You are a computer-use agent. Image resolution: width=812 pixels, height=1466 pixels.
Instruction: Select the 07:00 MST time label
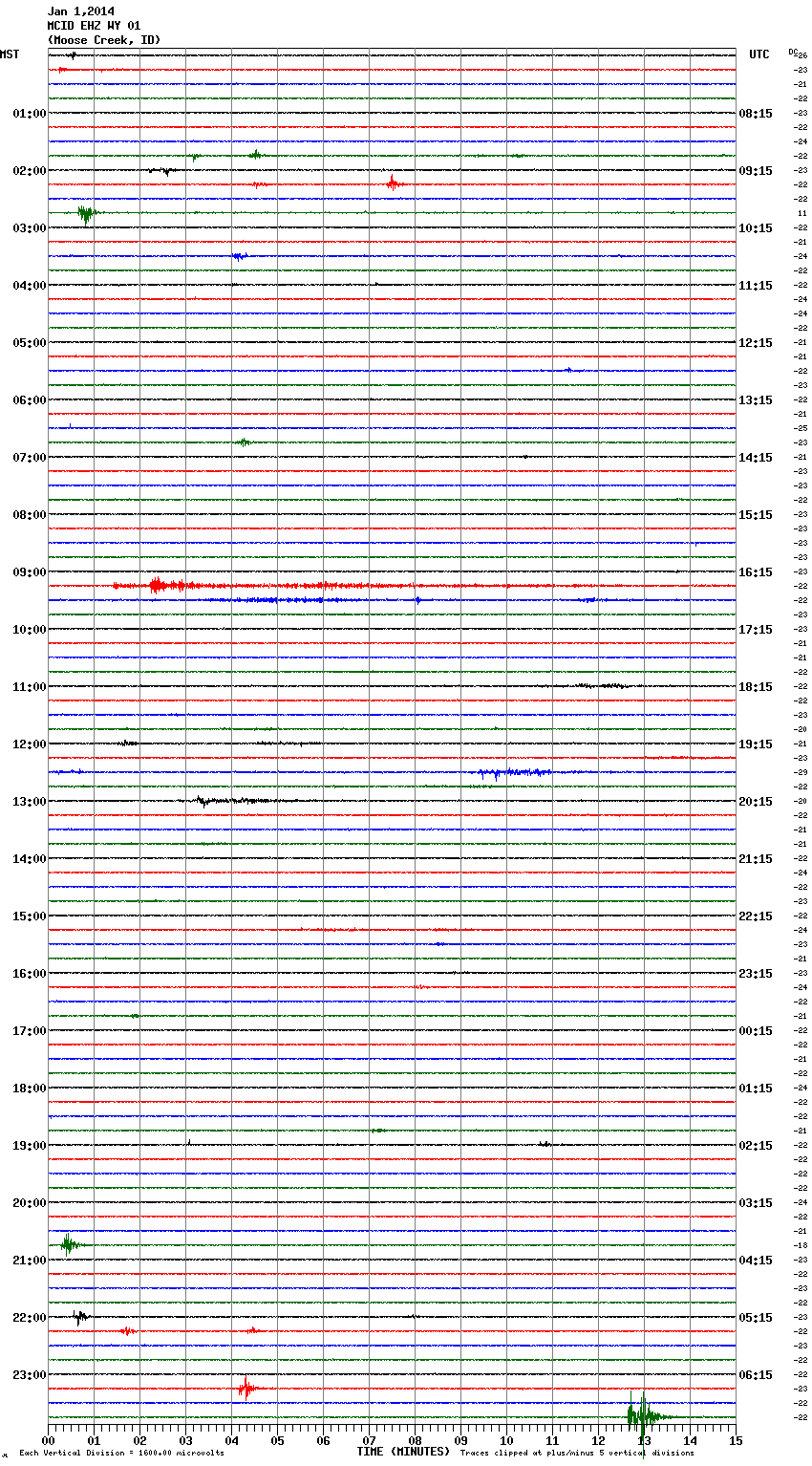point(30,458)
